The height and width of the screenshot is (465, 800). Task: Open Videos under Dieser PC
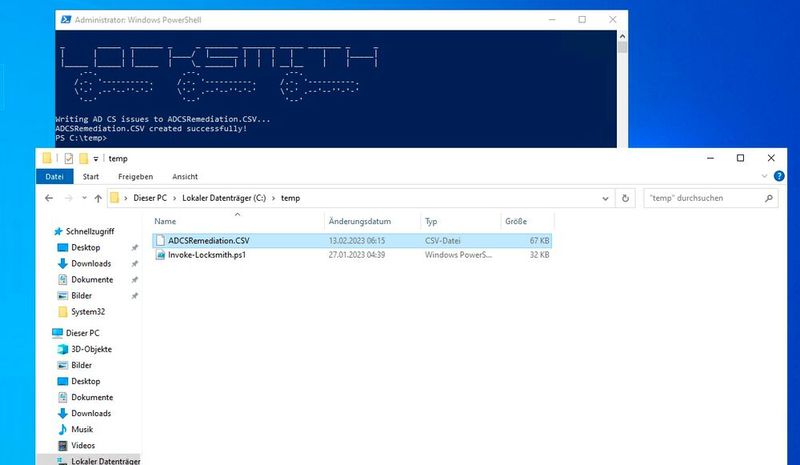tap(83, 446)
